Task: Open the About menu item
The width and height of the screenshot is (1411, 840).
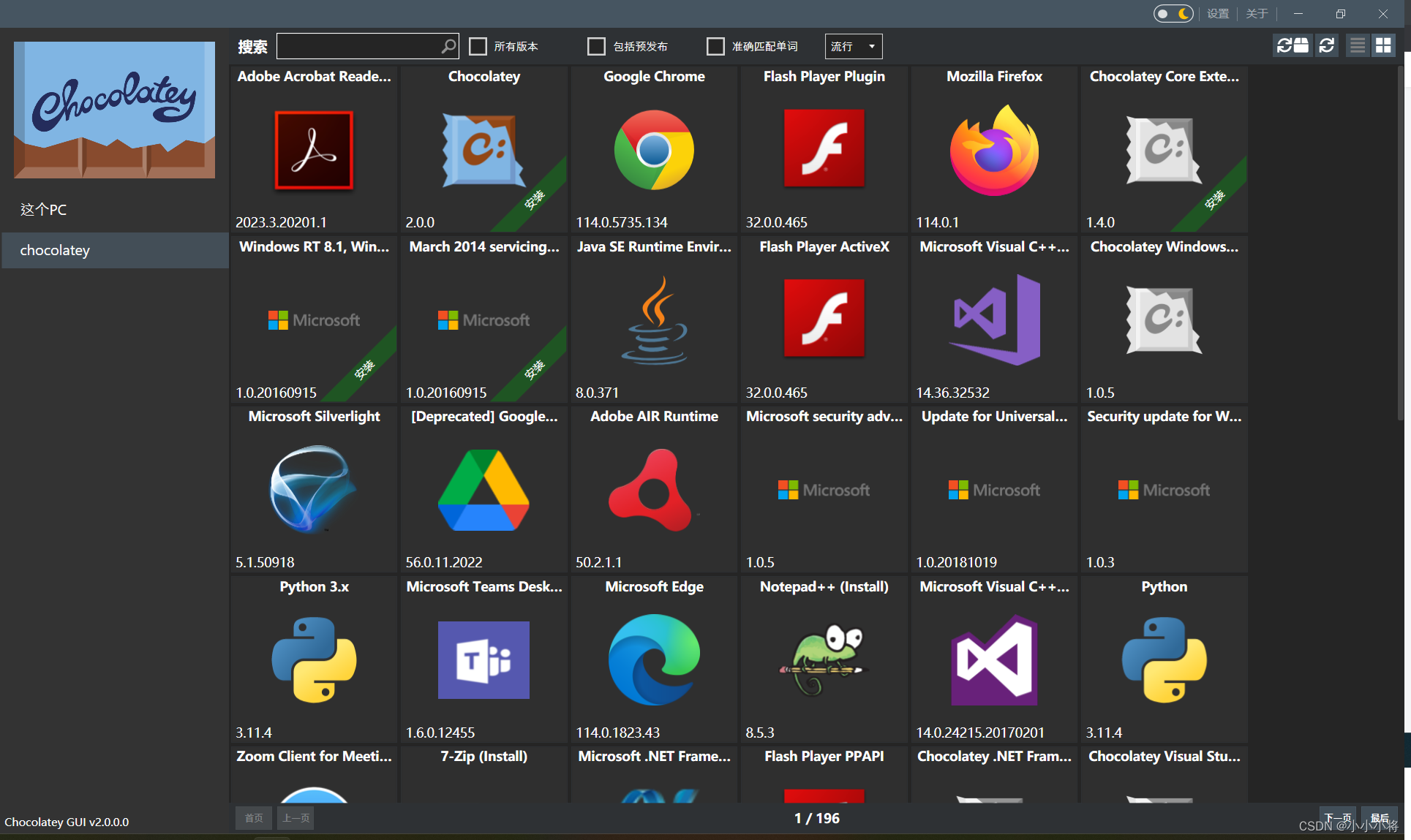Action: pos(1257,14)
